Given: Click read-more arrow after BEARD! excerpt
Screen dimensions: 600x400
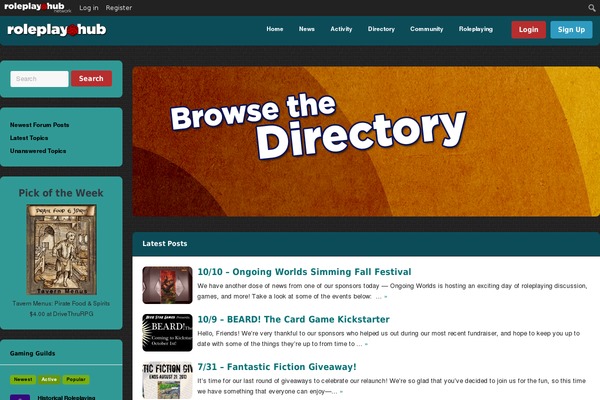Looking at the screenshot, I should (x=366, y=344).
